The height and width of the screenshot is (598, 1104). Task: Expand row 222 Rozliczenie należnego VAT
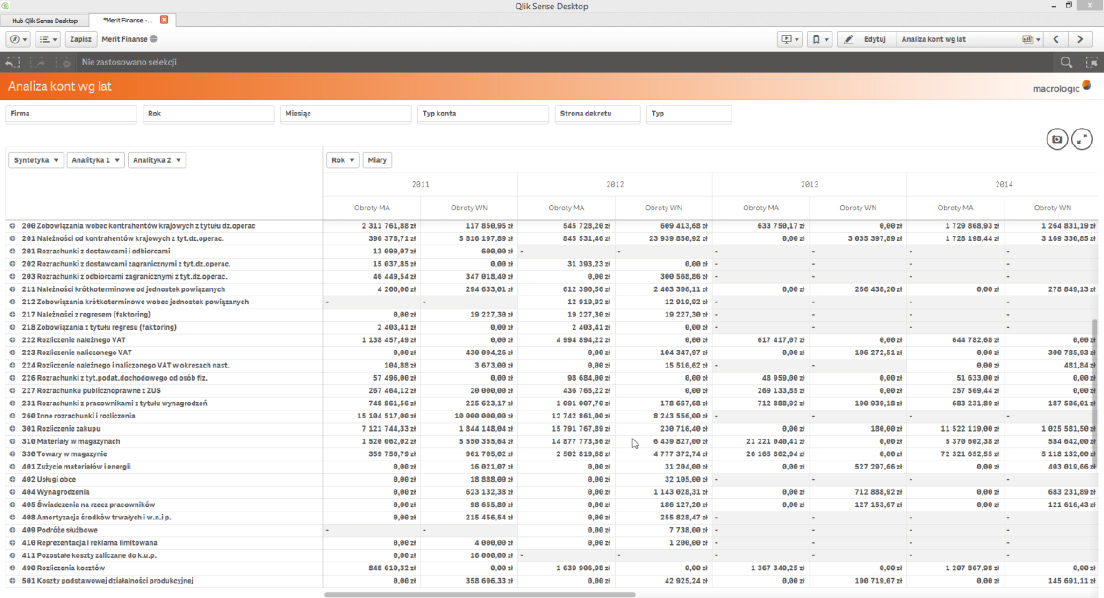pos(13,340)
